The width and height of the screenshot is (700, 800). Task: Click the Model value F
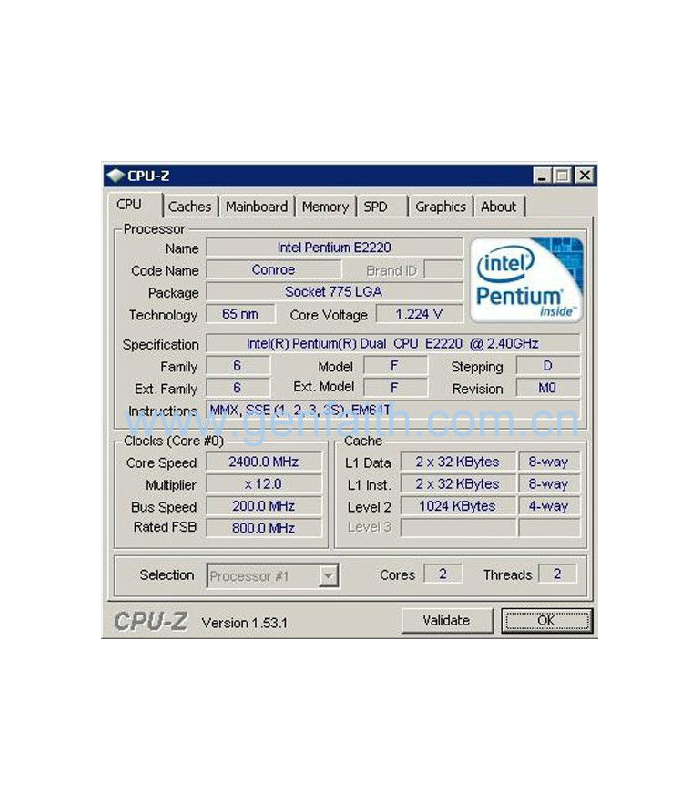coord(395,365)
